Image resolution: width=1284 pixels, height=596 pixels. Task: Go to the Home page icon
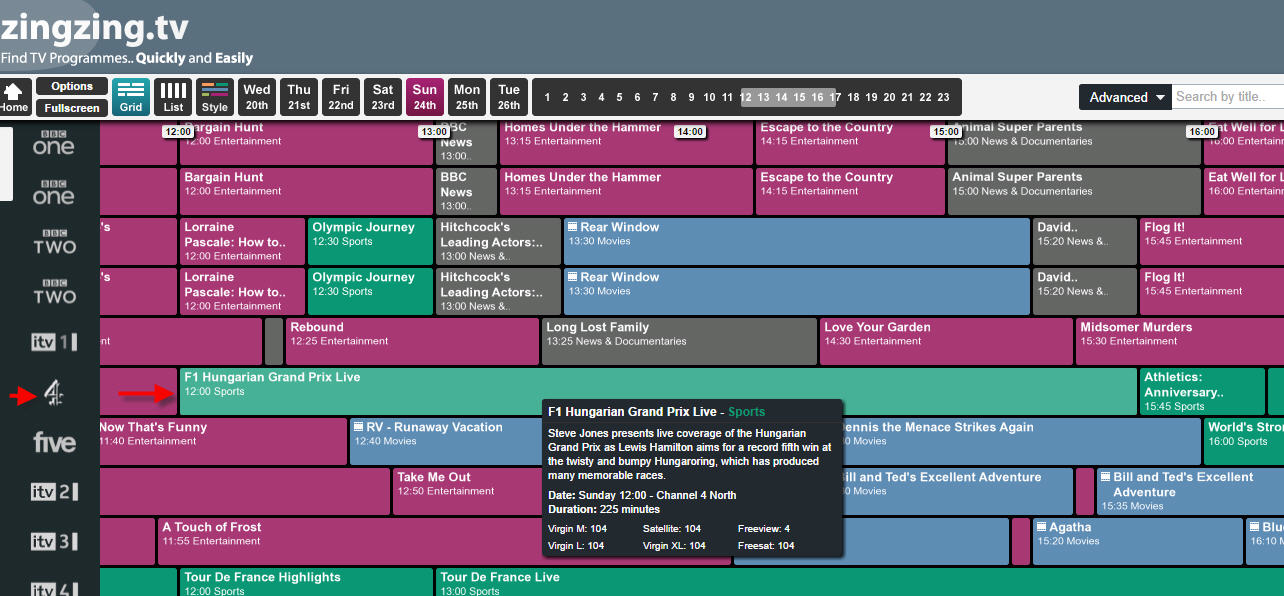[14, 97]
